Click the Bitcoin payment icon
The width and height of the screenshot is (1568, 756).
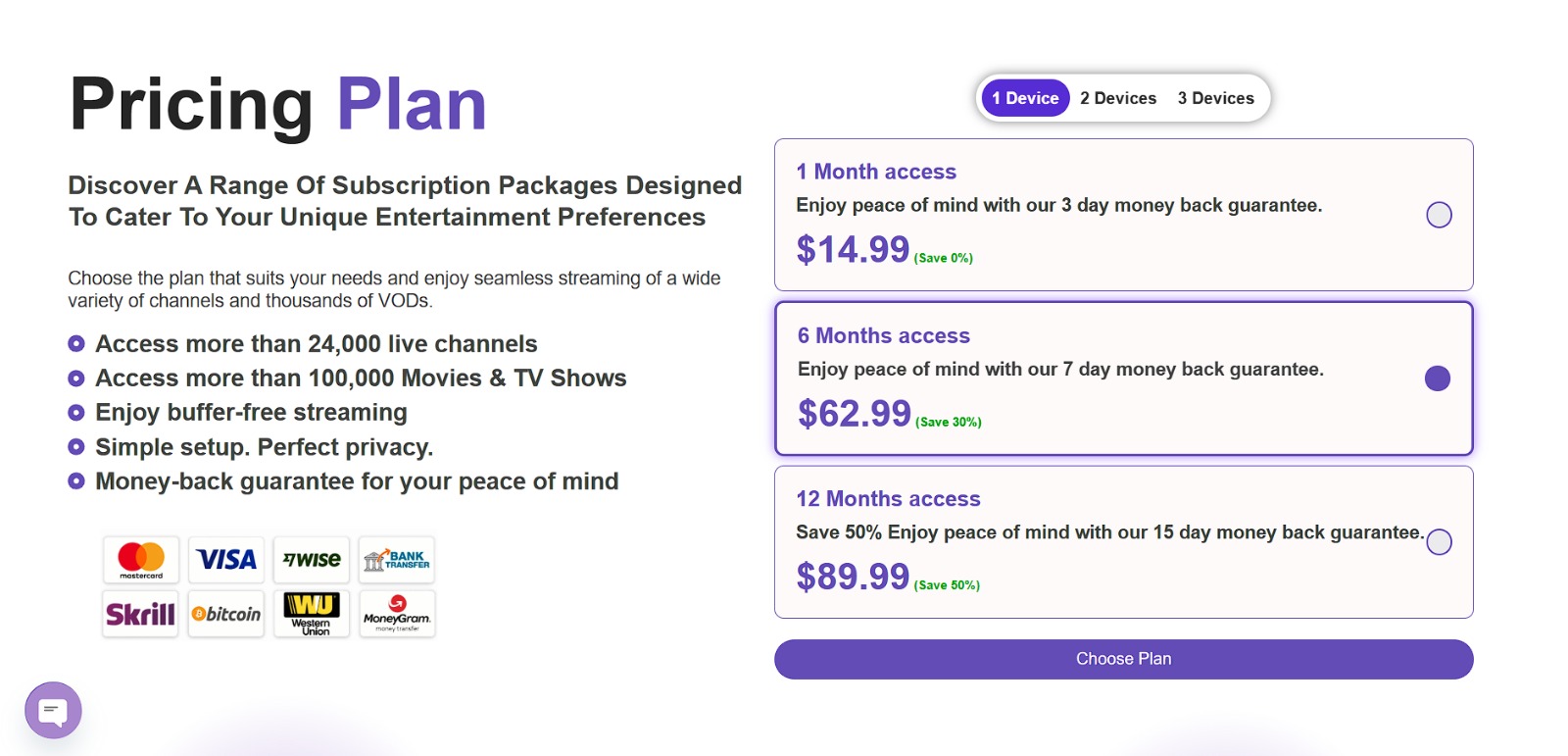point(226,614)
